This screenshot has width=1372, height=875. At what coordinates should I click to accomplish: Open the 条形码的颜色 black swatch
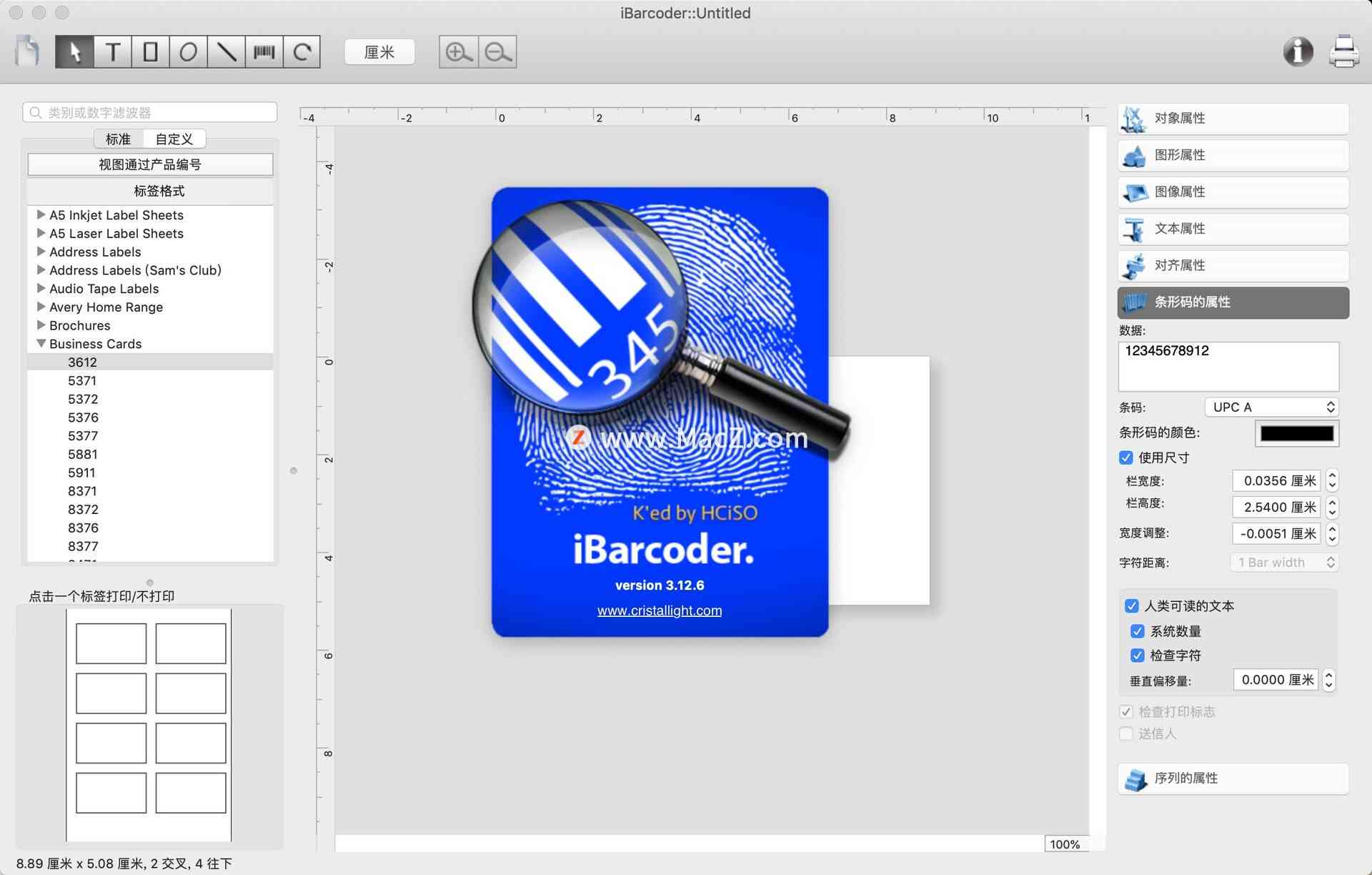point(1297,433)
